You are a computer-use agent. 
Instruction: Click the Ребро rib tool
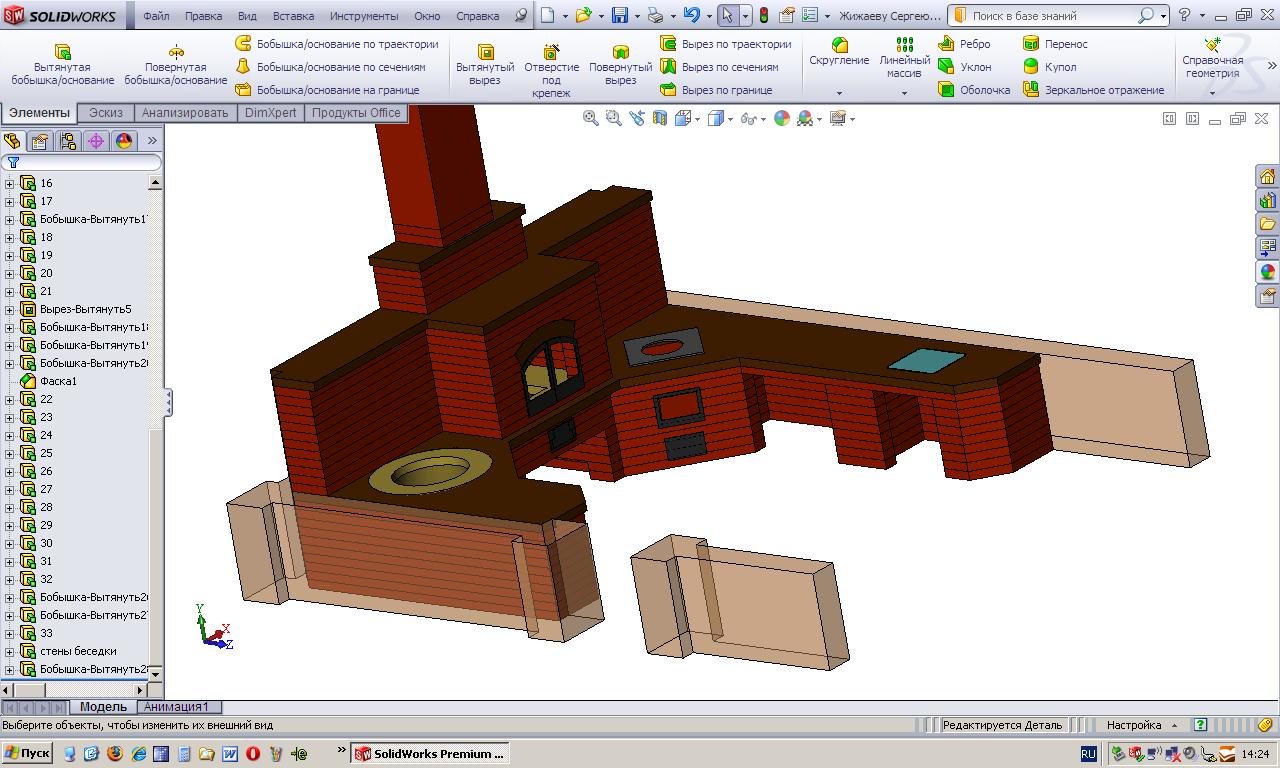coord(964,44)
